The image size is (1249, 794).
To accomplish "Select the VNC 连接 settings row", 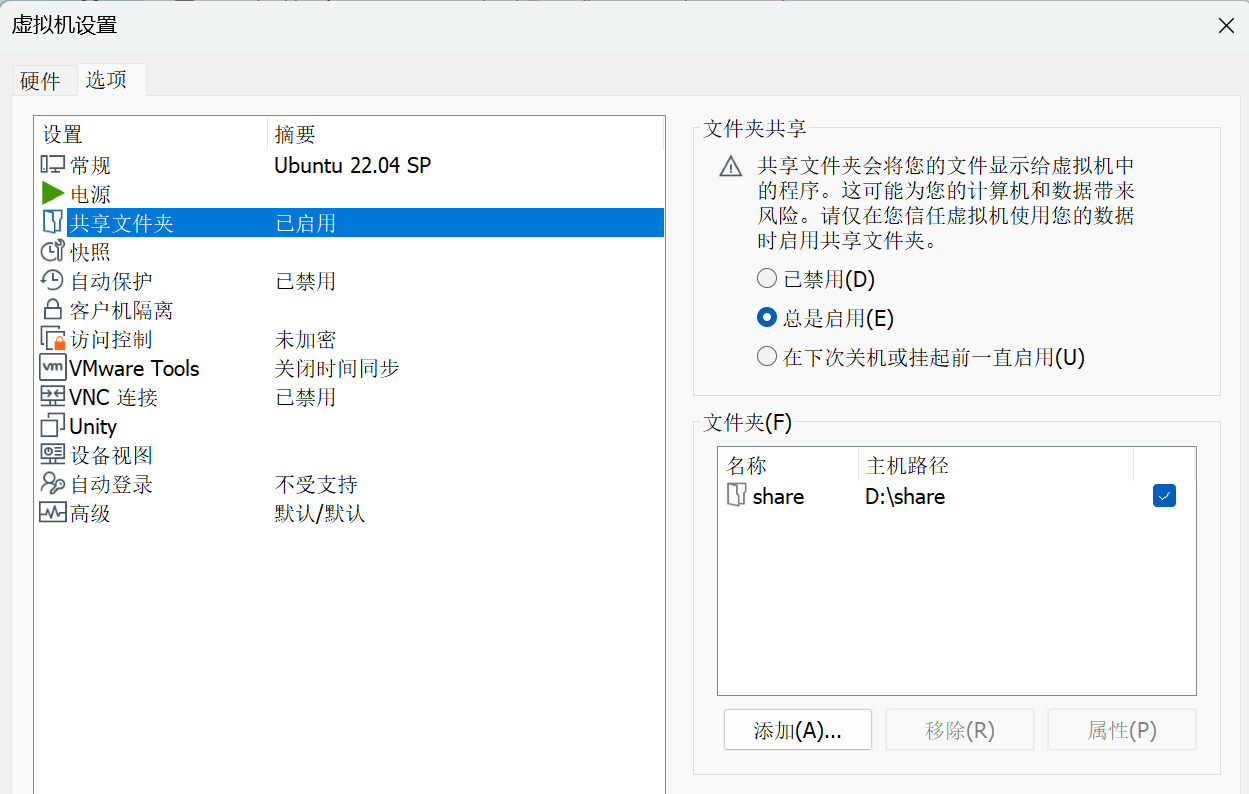I will [350, 397].
